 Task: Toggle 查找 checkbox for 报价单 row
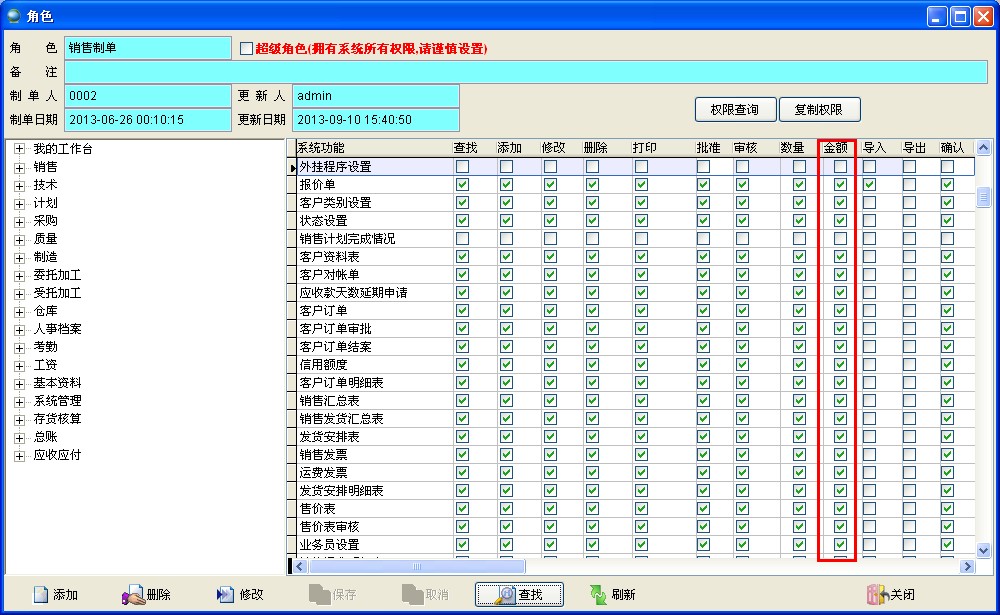[x=462, y=185]
